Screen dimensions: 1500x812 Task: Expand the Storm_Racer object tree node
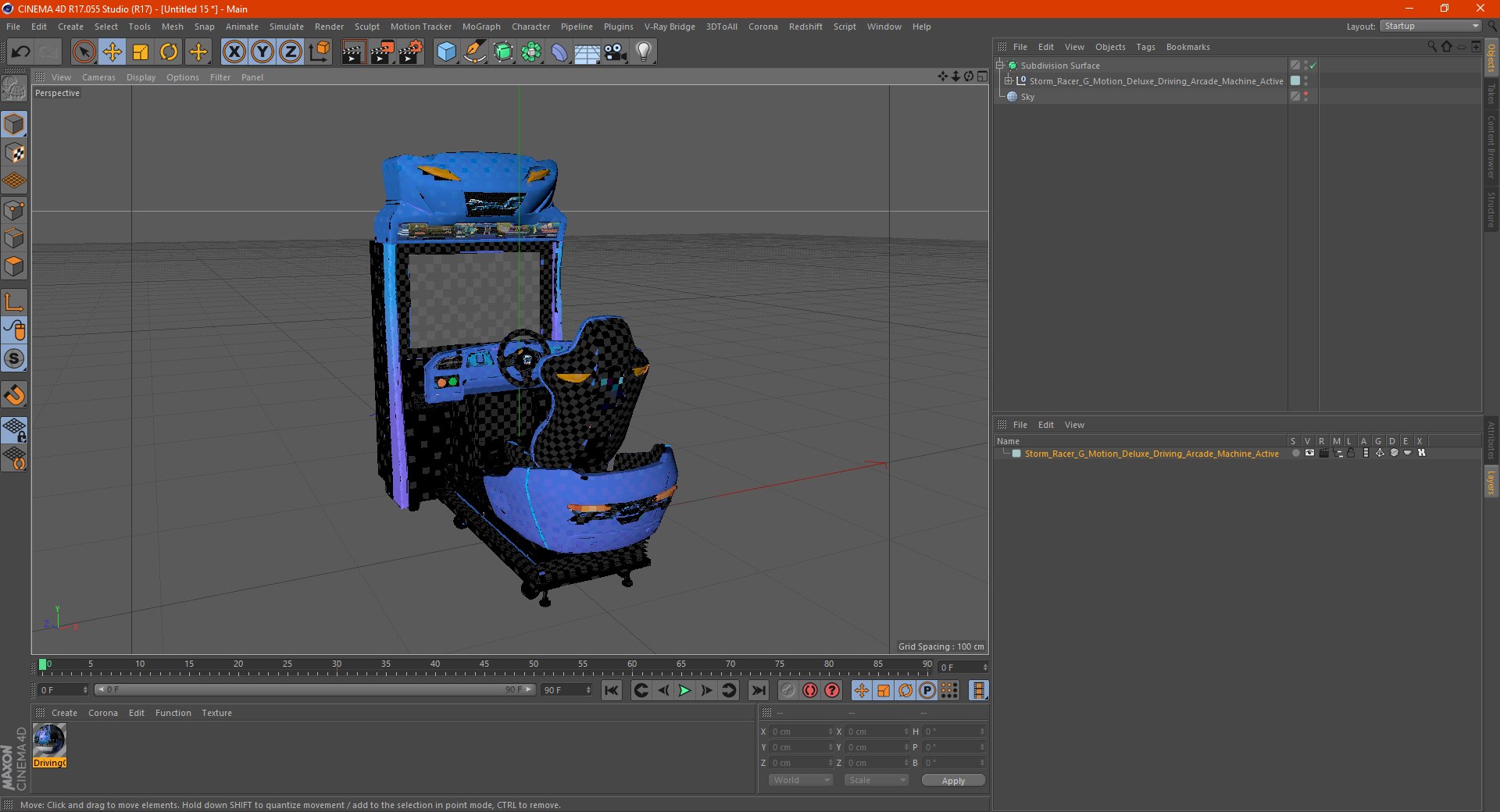pyautogui.click(x=1008, y=81)
